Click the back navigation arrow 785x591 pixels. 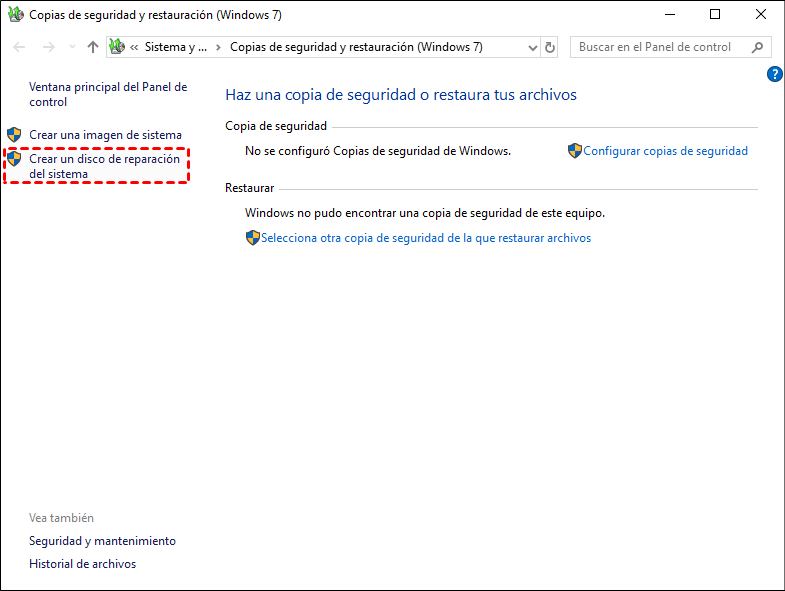click(21, 47)
